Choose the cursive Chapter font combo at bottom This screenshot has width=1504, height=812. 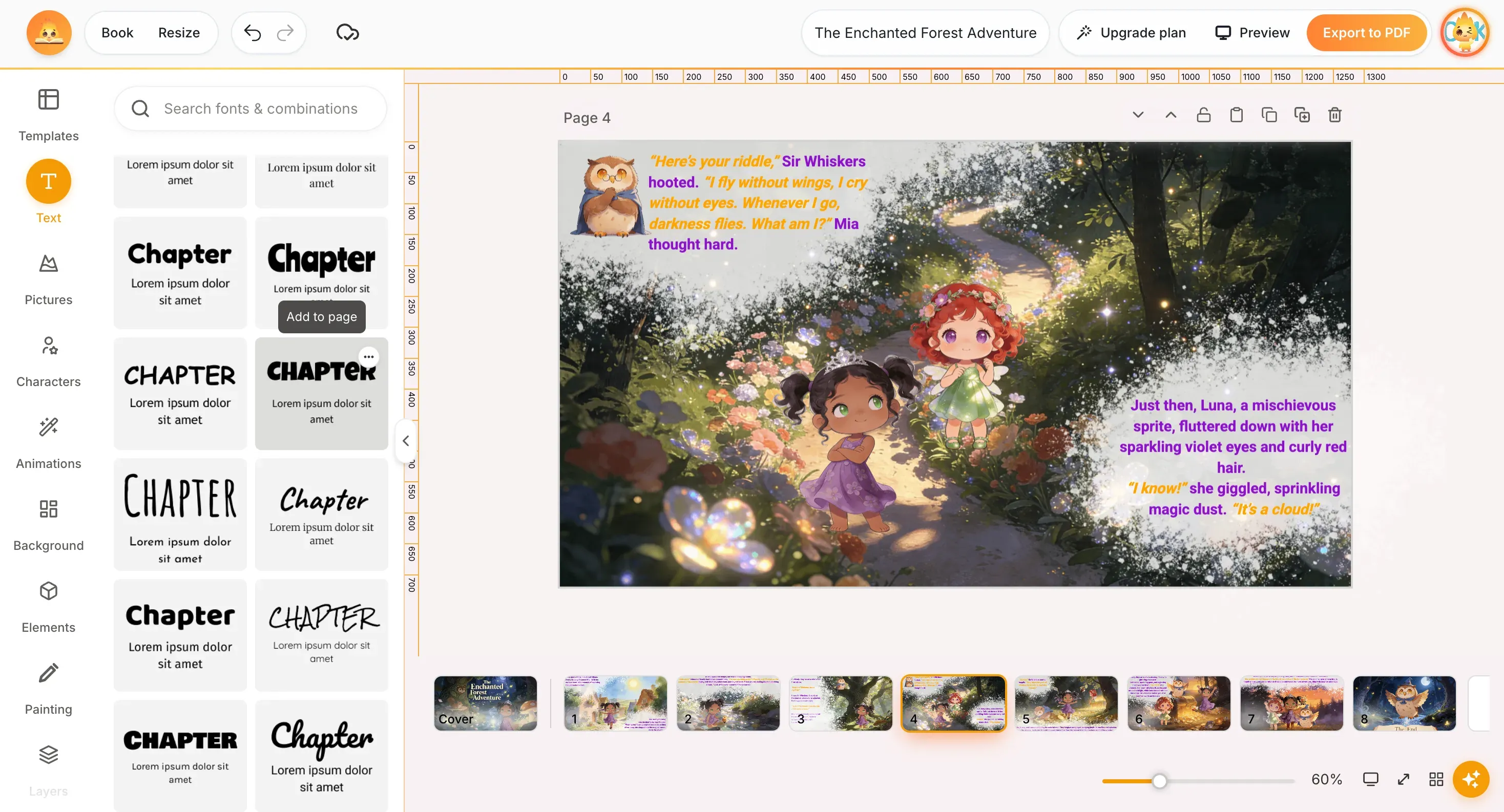coord(321,755)
